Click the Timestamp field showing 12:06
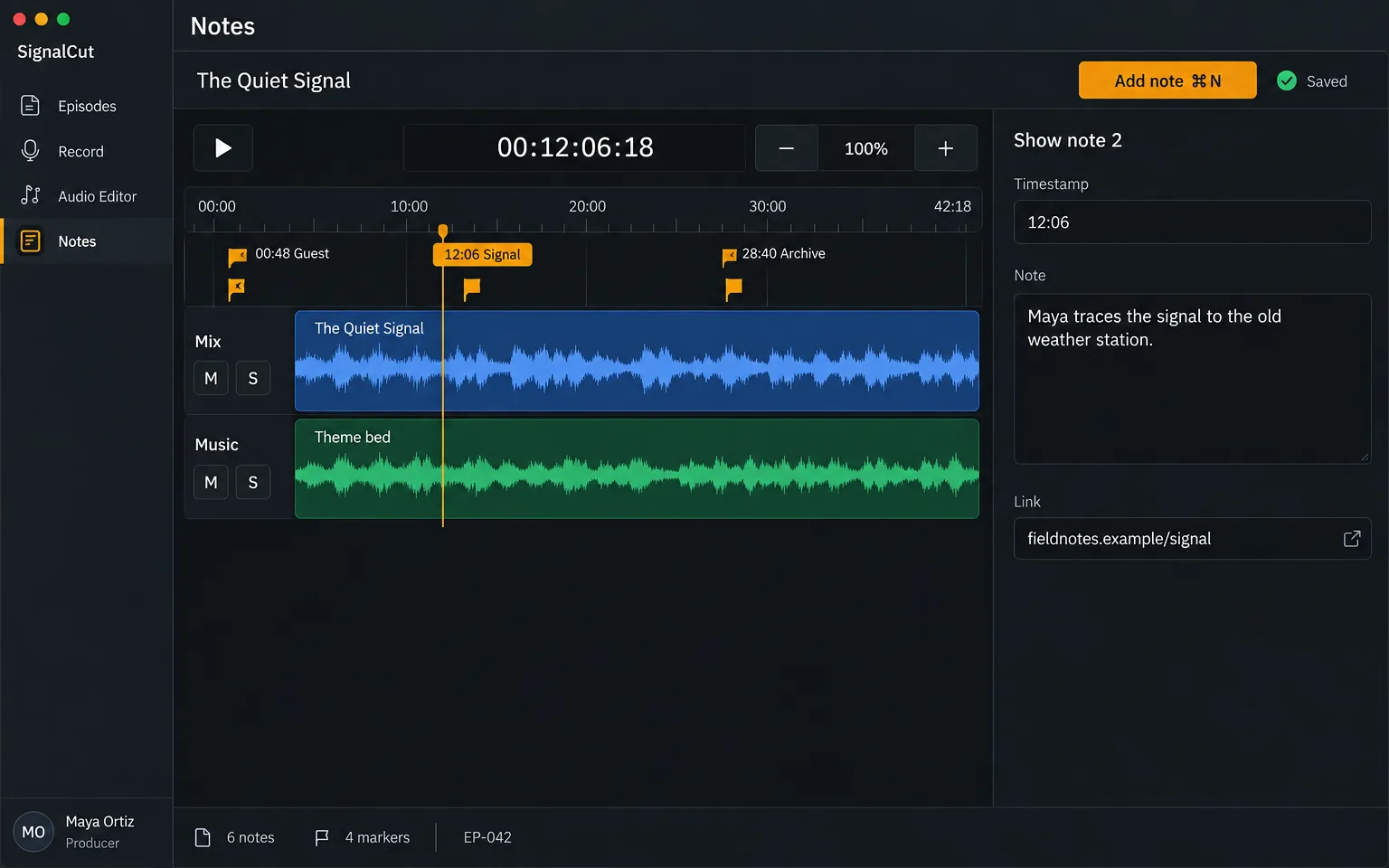 pos(1193,222)
